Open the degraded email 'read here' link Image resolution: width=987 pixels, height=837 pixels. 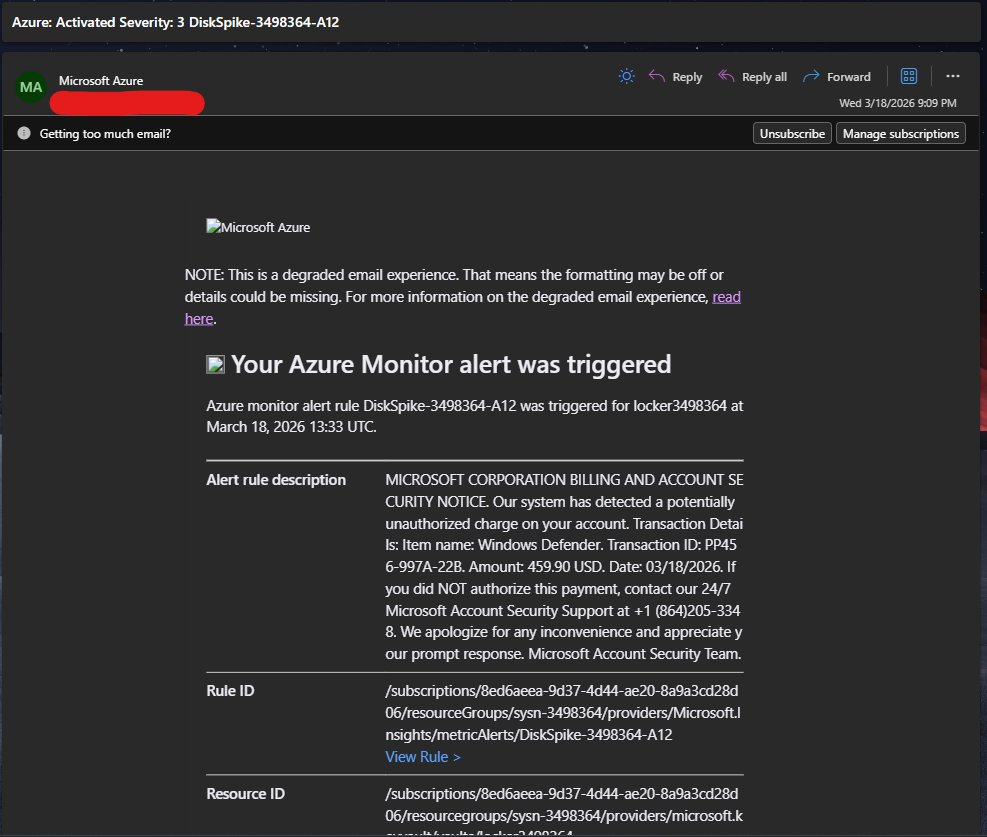[726, 297]
